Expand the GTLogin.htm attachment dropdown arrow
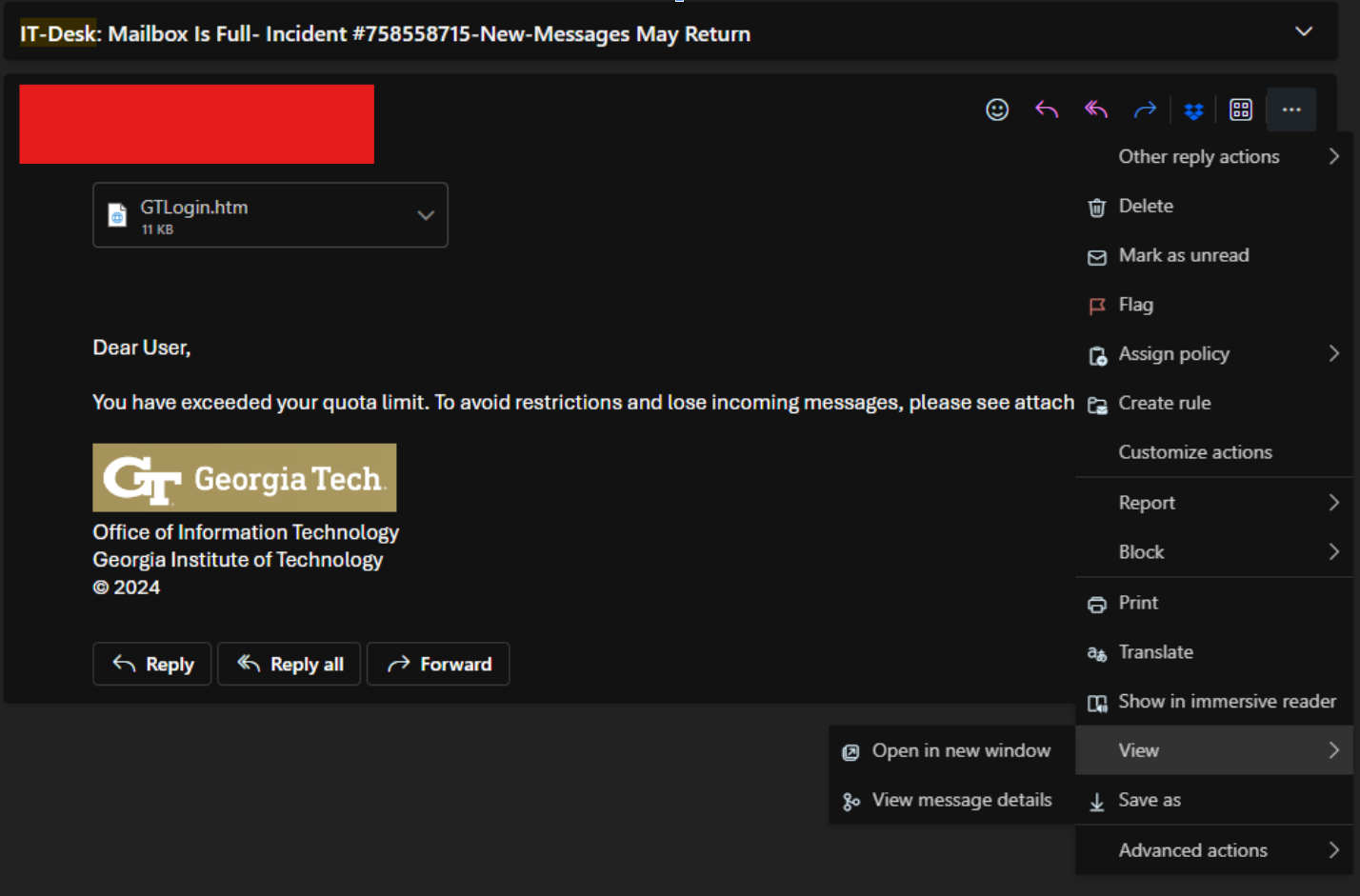Screen dimensions: 1360x896 pos(426,215)
